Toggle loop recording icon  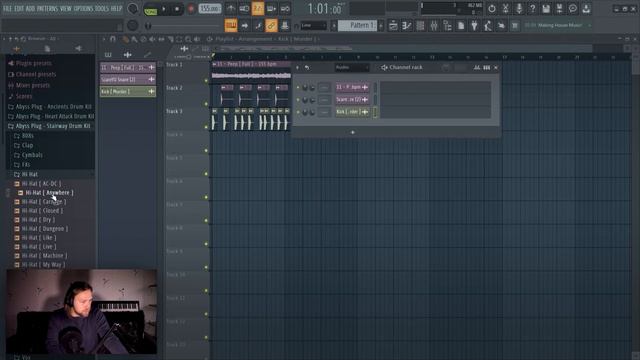(x=285, y=9)
